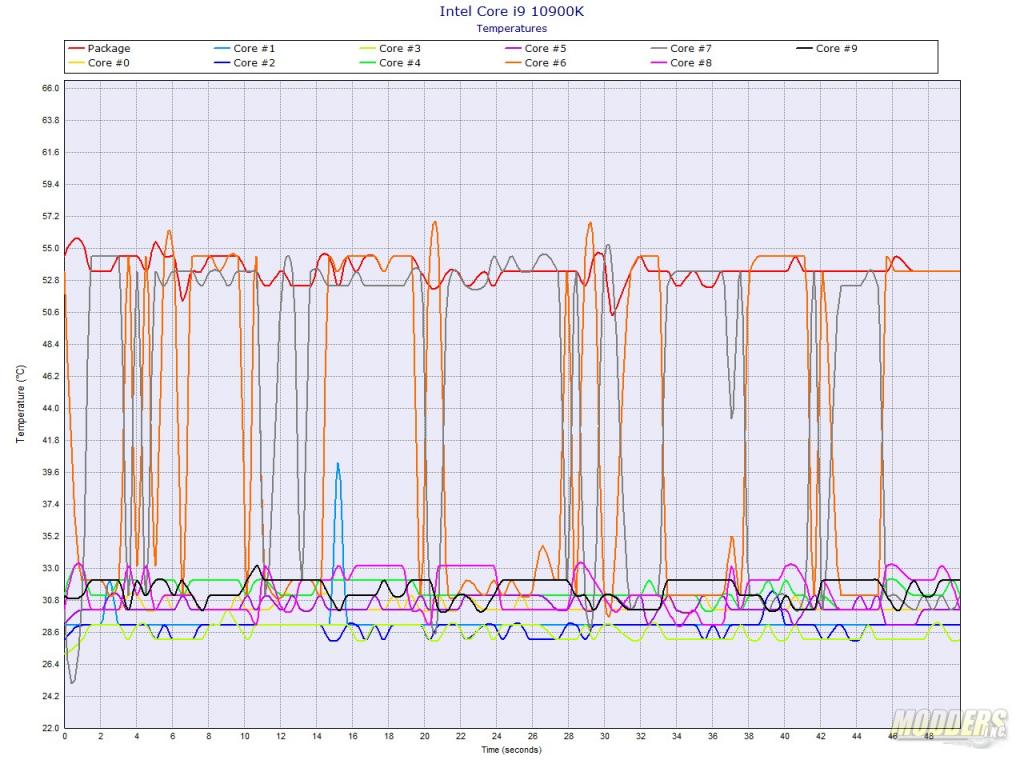This screenshot has width=1024, height=768.
Task: Toggle the Core #2 legend entry
Action: tap(254, 63)
